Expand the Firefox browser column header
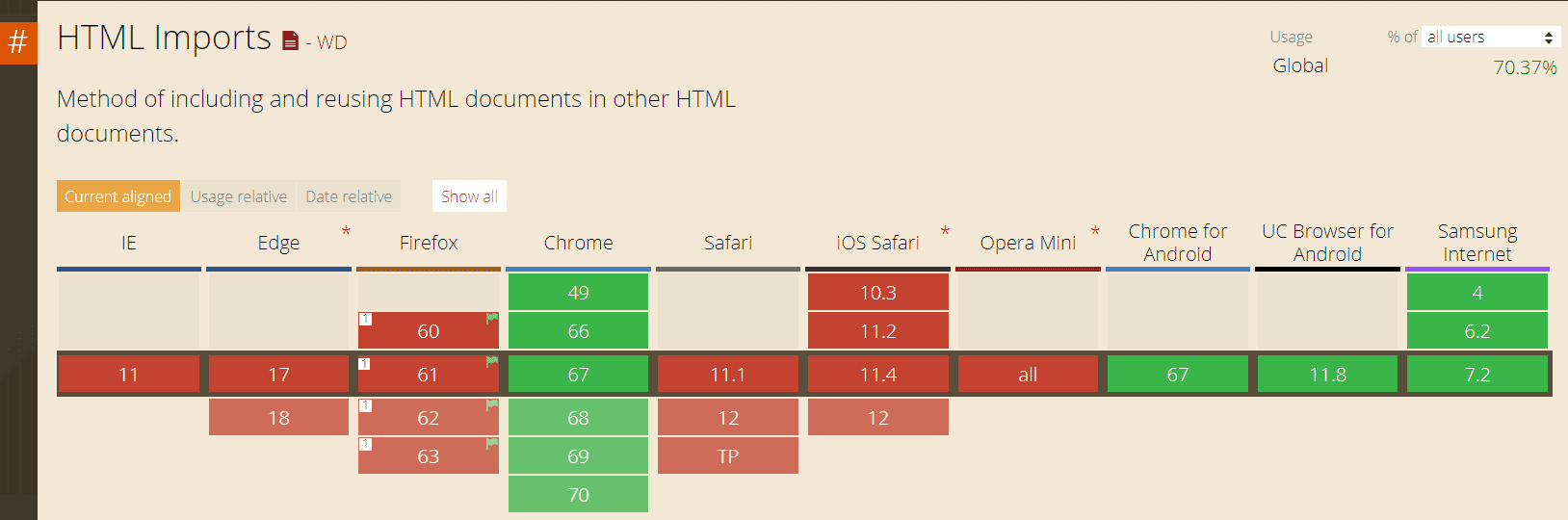 click(x=429, y=243)
